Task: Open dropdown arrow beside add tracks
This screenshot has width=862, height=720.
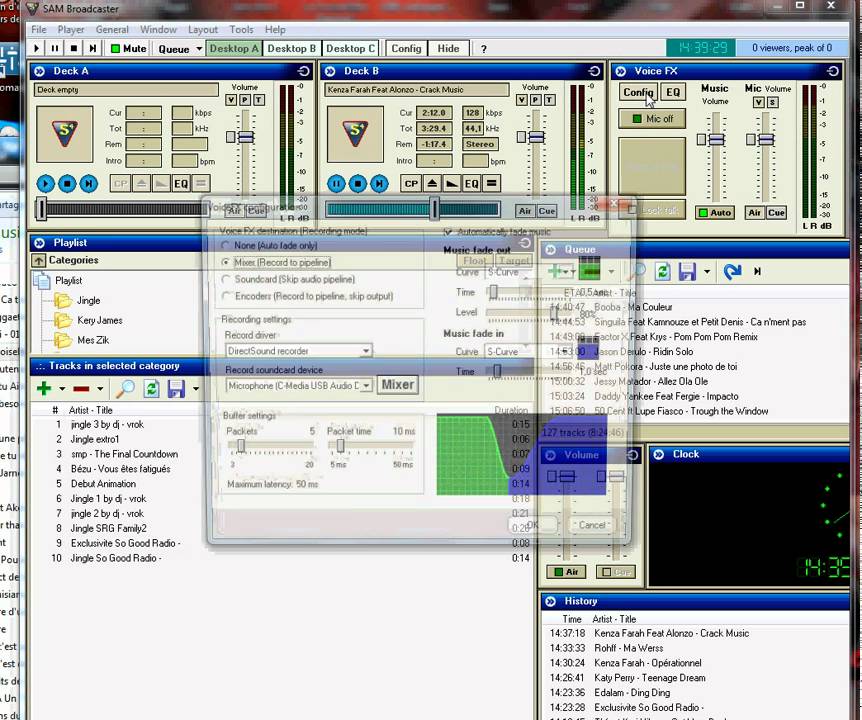Action: coord(62,389)
